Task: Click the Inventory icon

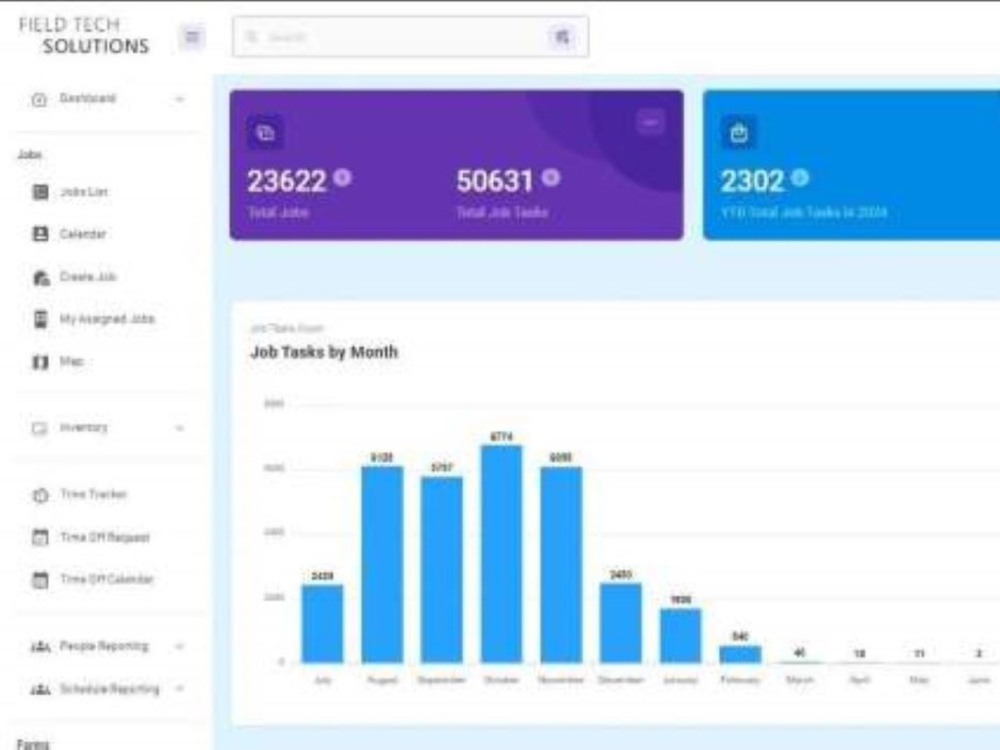Action: coord(40,428)
